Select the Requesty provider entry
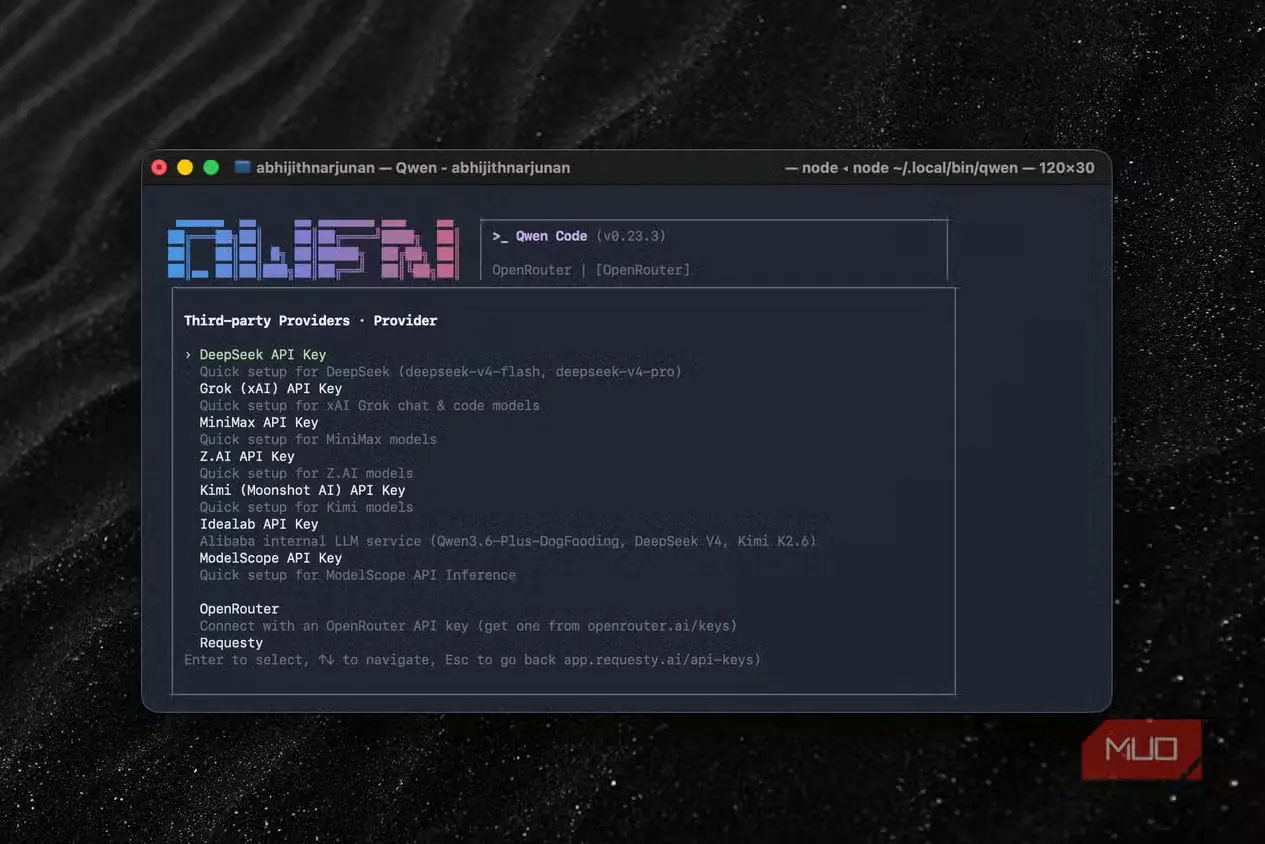The height and width of the screenshot is (844, 1265). 231,643
